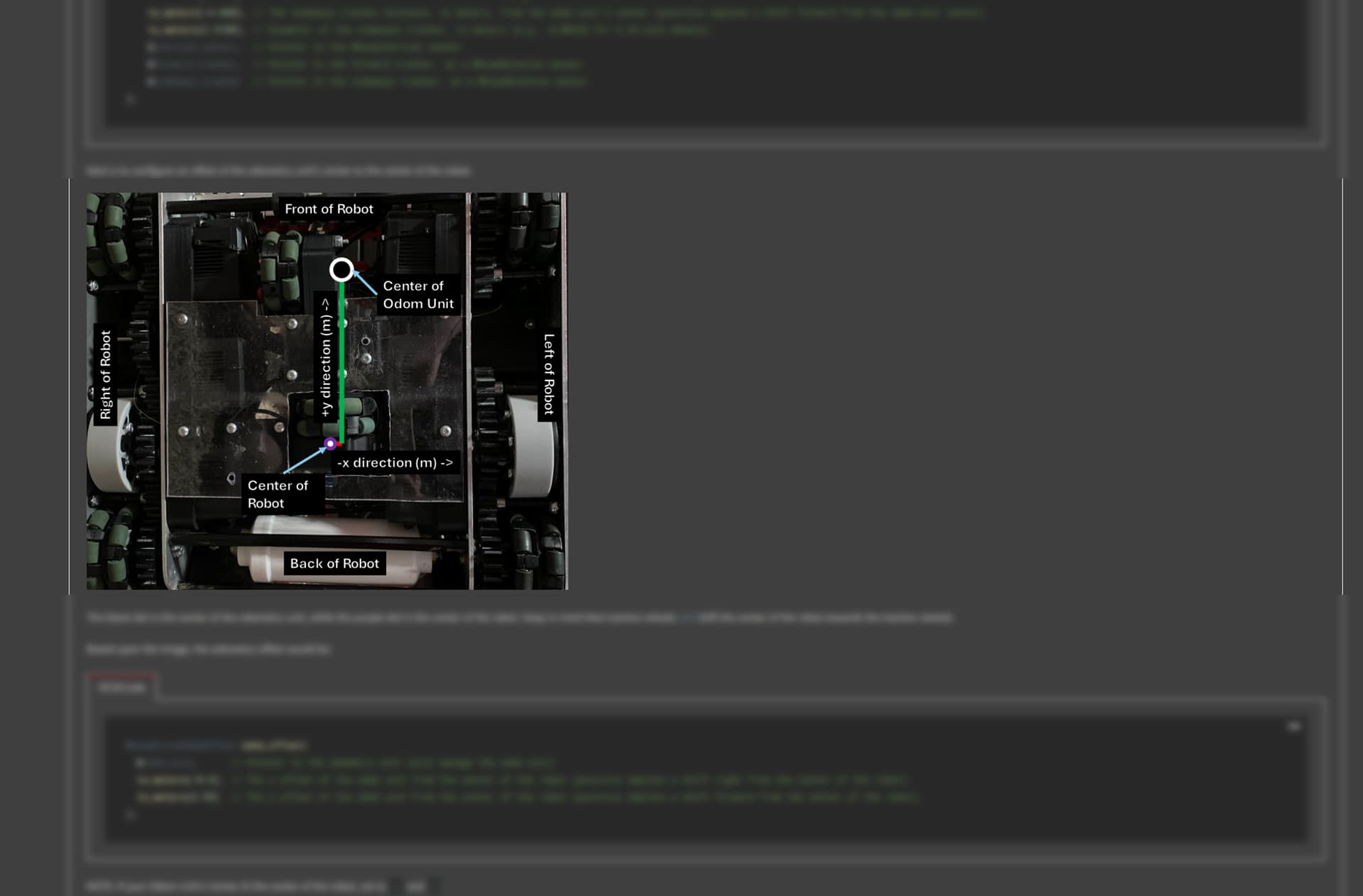
Task: Click the 'Front of Robot' label
Action: coord(329,209)
